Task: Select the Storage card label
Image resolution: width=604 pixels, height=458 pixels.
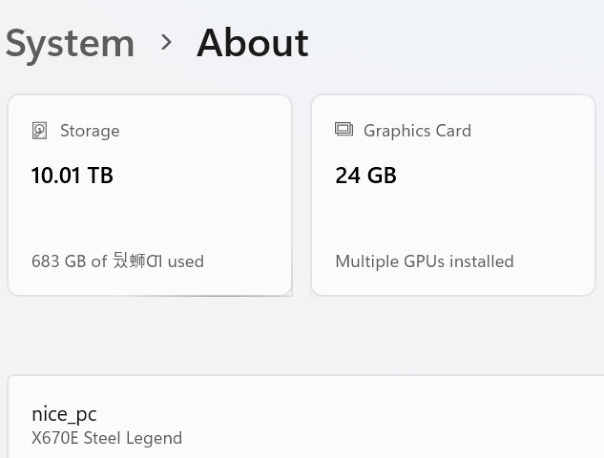Action: coord(89,130)
